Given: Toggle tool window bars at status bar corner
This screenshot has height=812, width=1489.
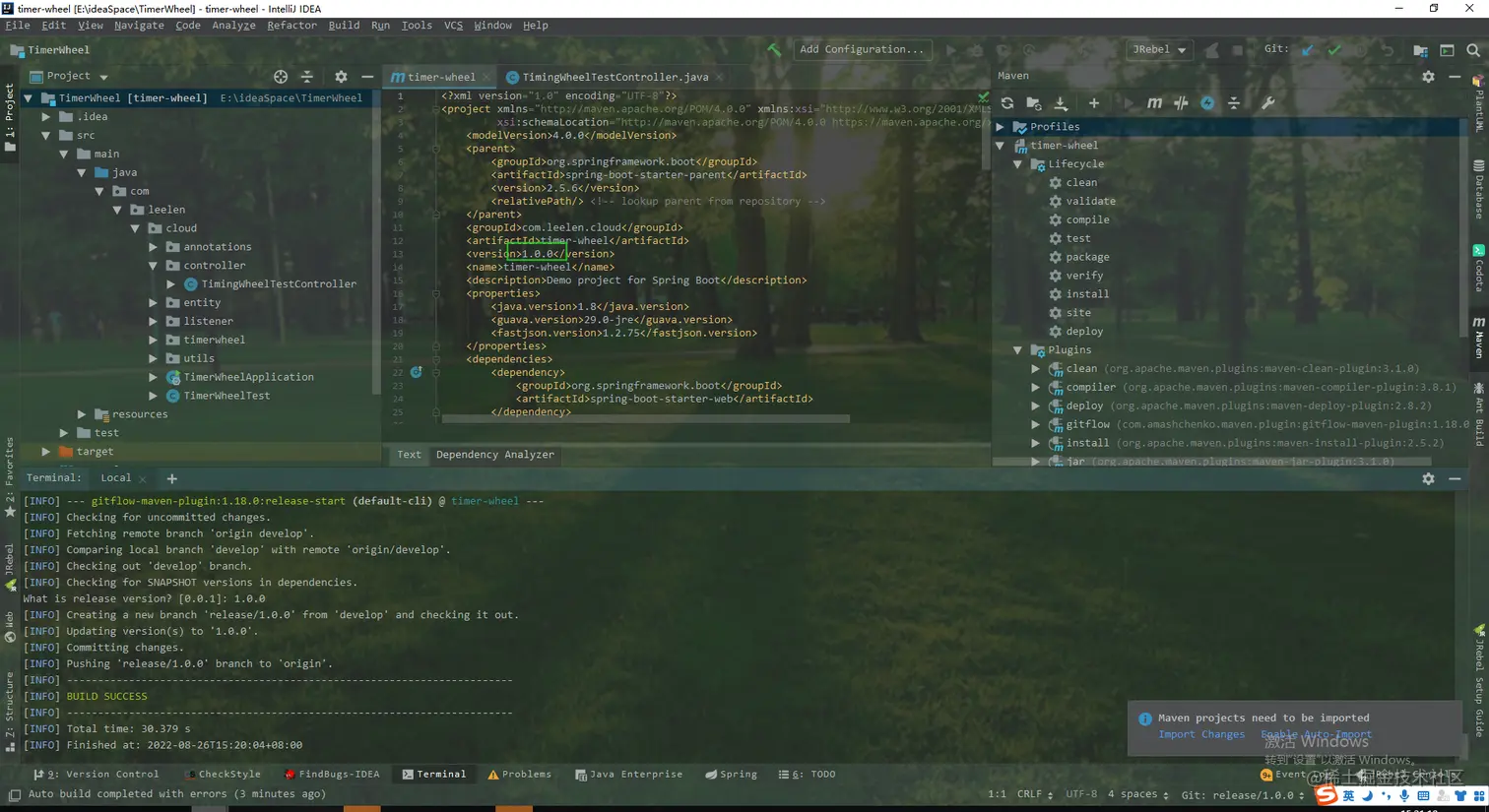Looking at the screenshot, I should (14, 794).
